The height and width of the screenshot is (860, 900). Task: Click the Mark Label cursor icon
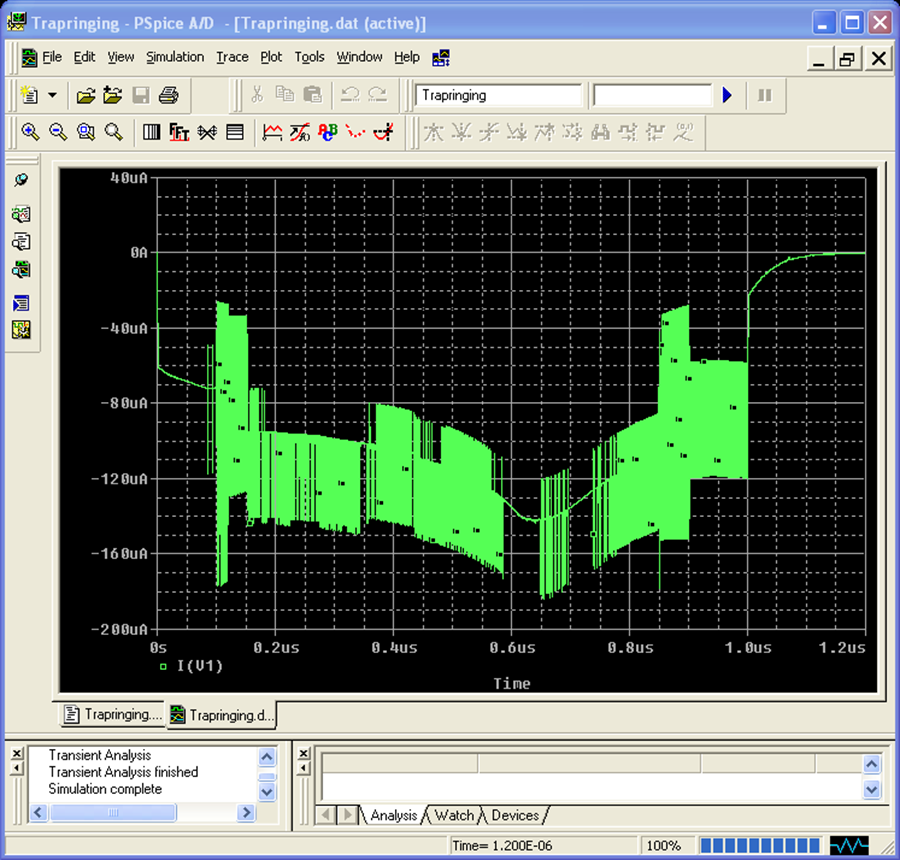pos(683,133)
